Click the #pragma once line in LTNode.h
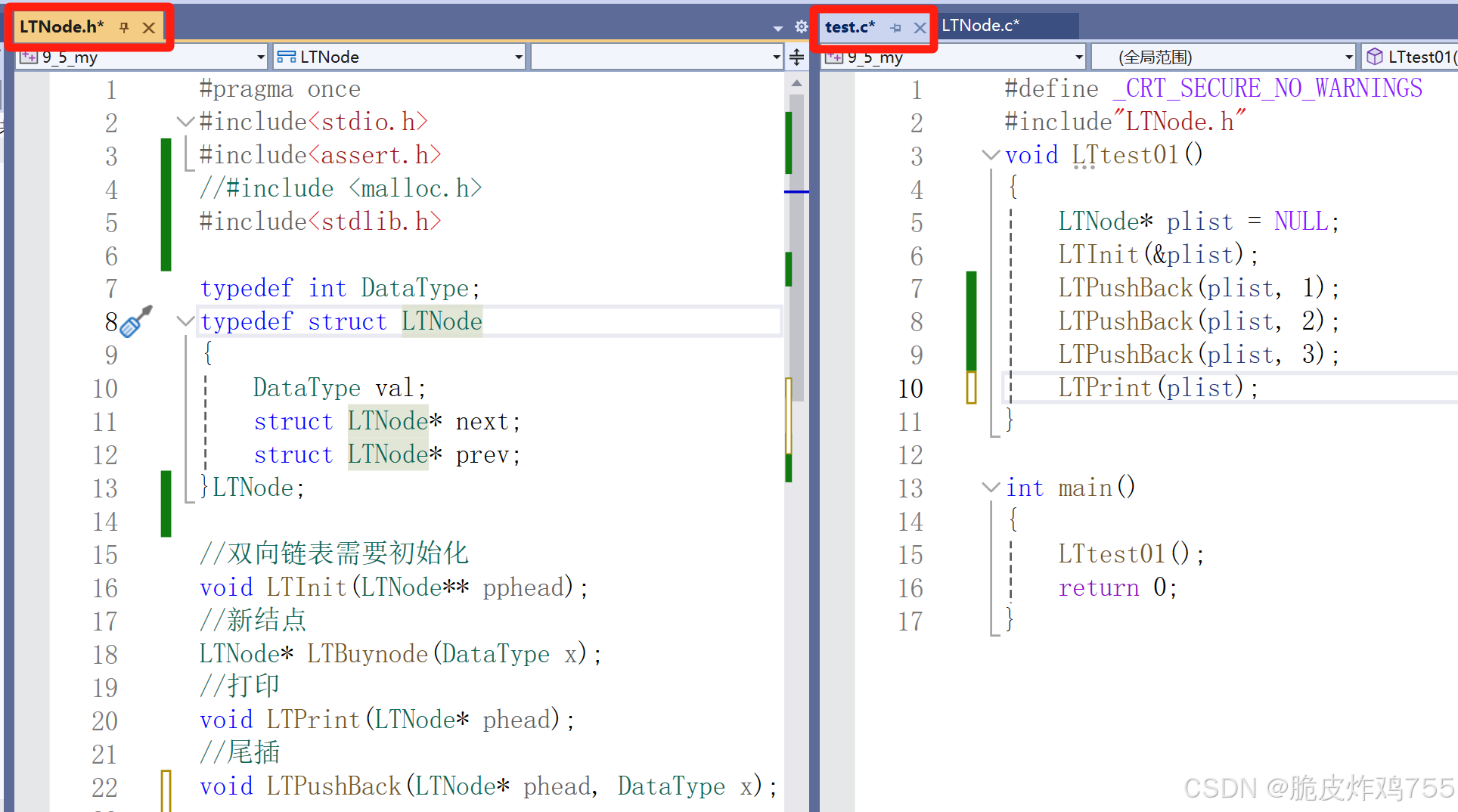 [280, 89]
